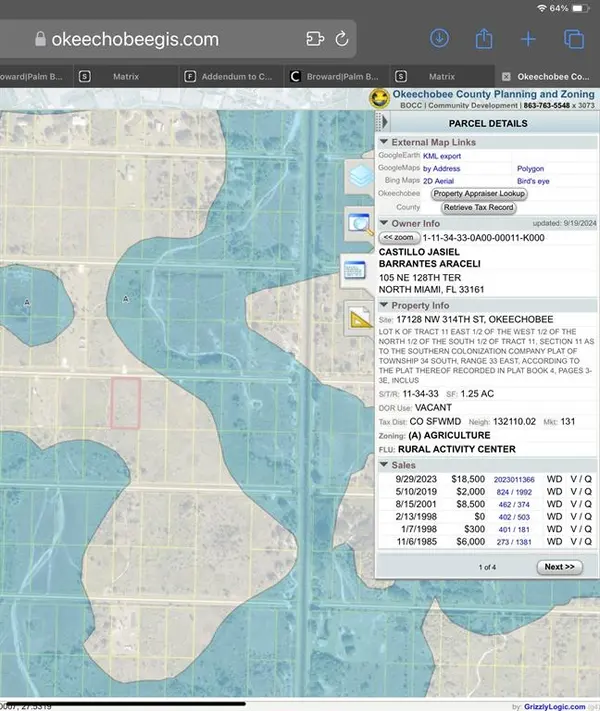Screen dimensions: 600x711
Task: Collapse the Parcel Details side panel
Action: coord(385,123)
